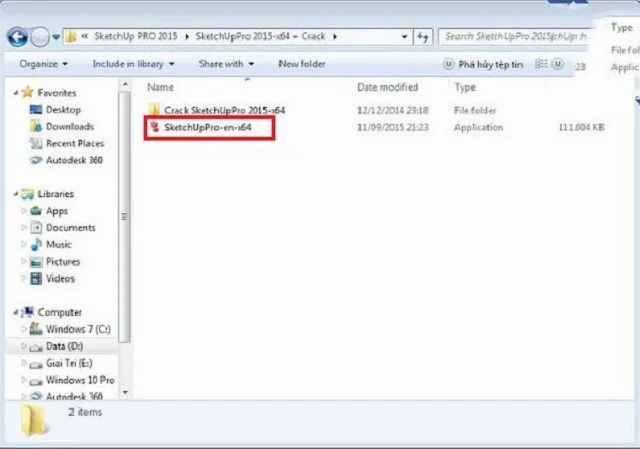640x449 pixels.
Task: Collapse the Favorites group
Action: coord(16,93)
